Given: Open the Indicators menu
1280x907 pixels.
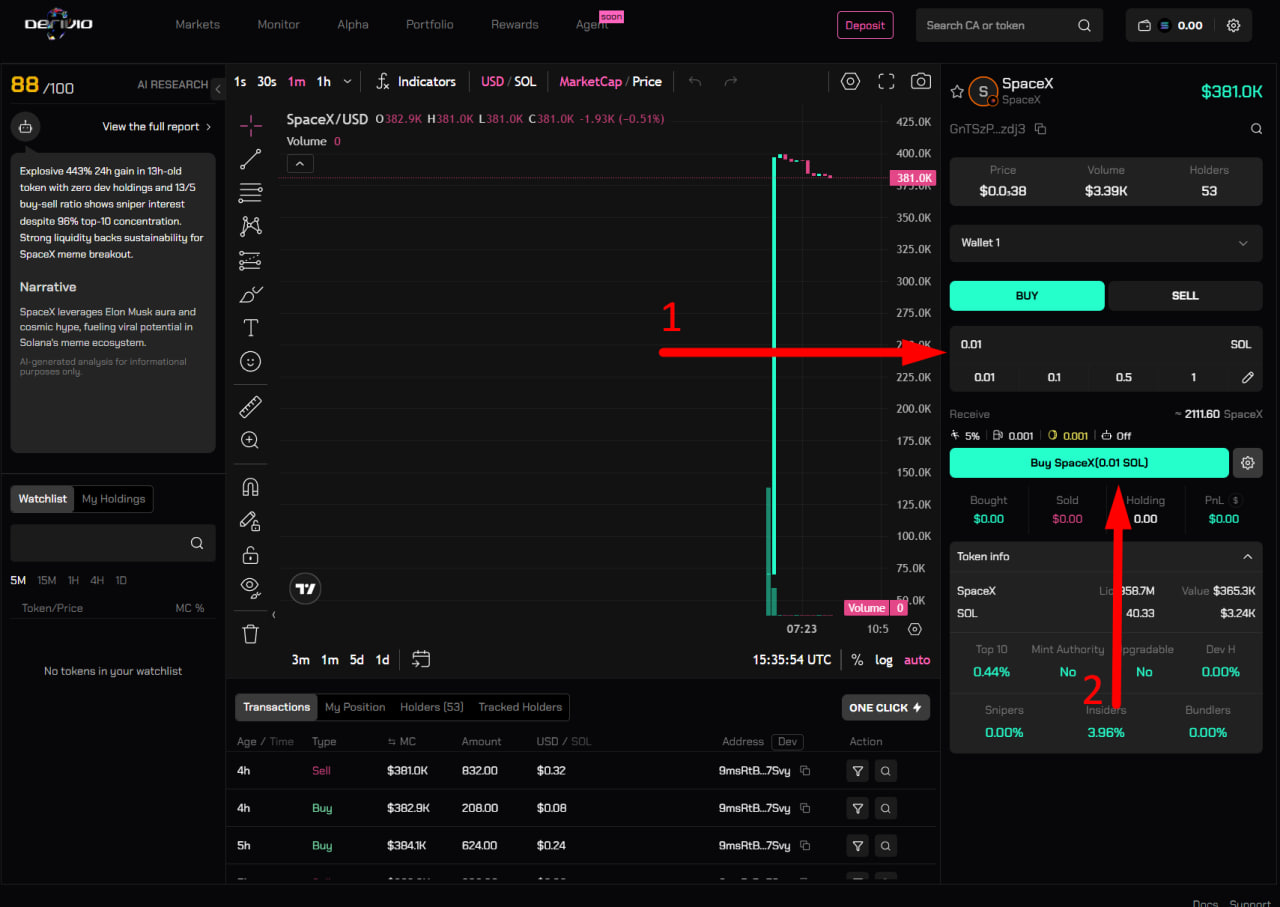Looking at the screenshot, I should pyautogui.click(x=415, y=81).
